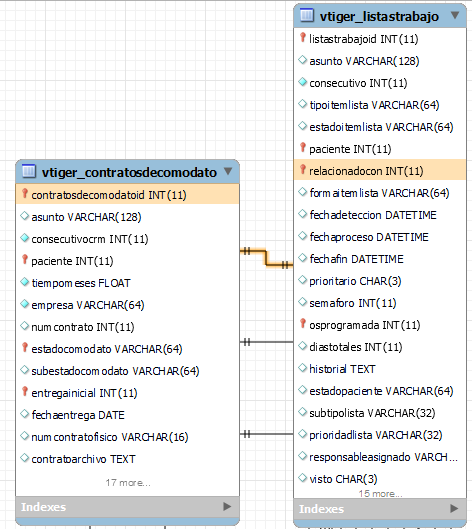Click key icon of relacionadocon column
This screenshot has height=529, width=472.
tap(303, 169)
